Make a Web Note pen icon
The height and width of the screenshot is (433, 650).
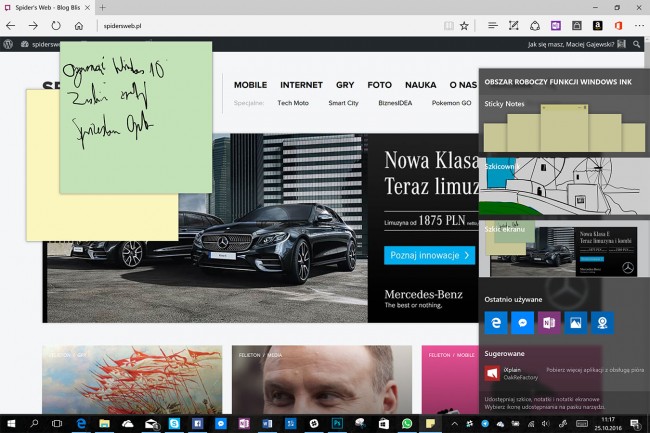pyautogui.click(x=514, y=26)
